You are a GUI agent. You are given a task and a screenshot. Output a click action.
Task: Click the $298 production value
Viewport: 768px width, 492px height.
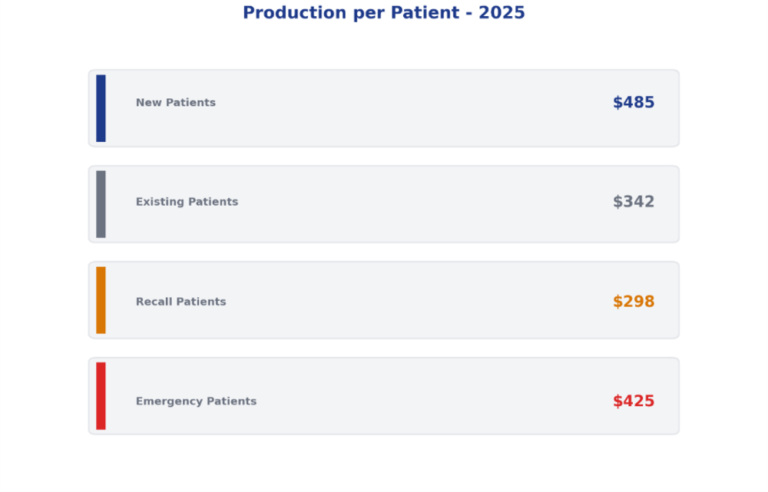point(633,302)
